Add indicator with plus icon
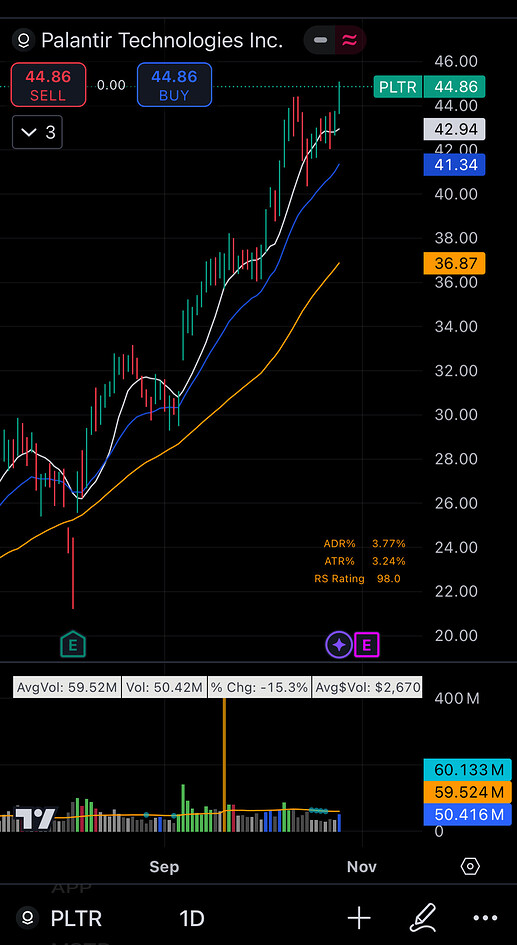 point(359,918)
